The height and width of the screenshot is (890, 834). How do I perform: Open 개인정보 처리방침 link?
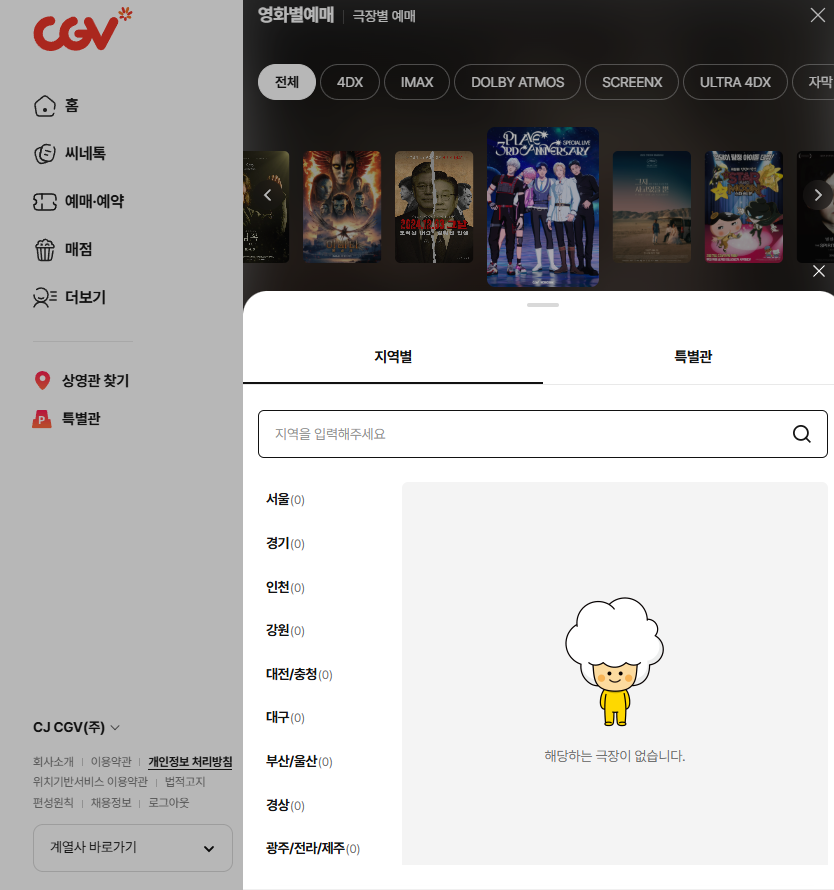coord(190,762)
